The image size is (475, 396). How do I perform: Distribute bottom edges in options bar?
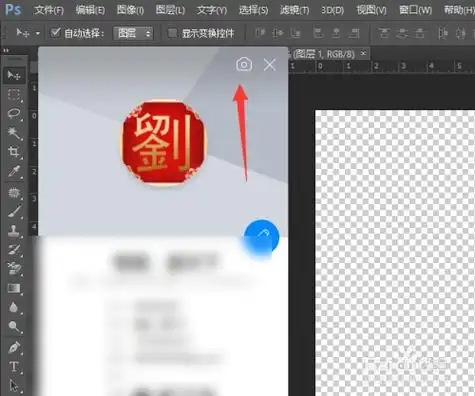point(420,33)
